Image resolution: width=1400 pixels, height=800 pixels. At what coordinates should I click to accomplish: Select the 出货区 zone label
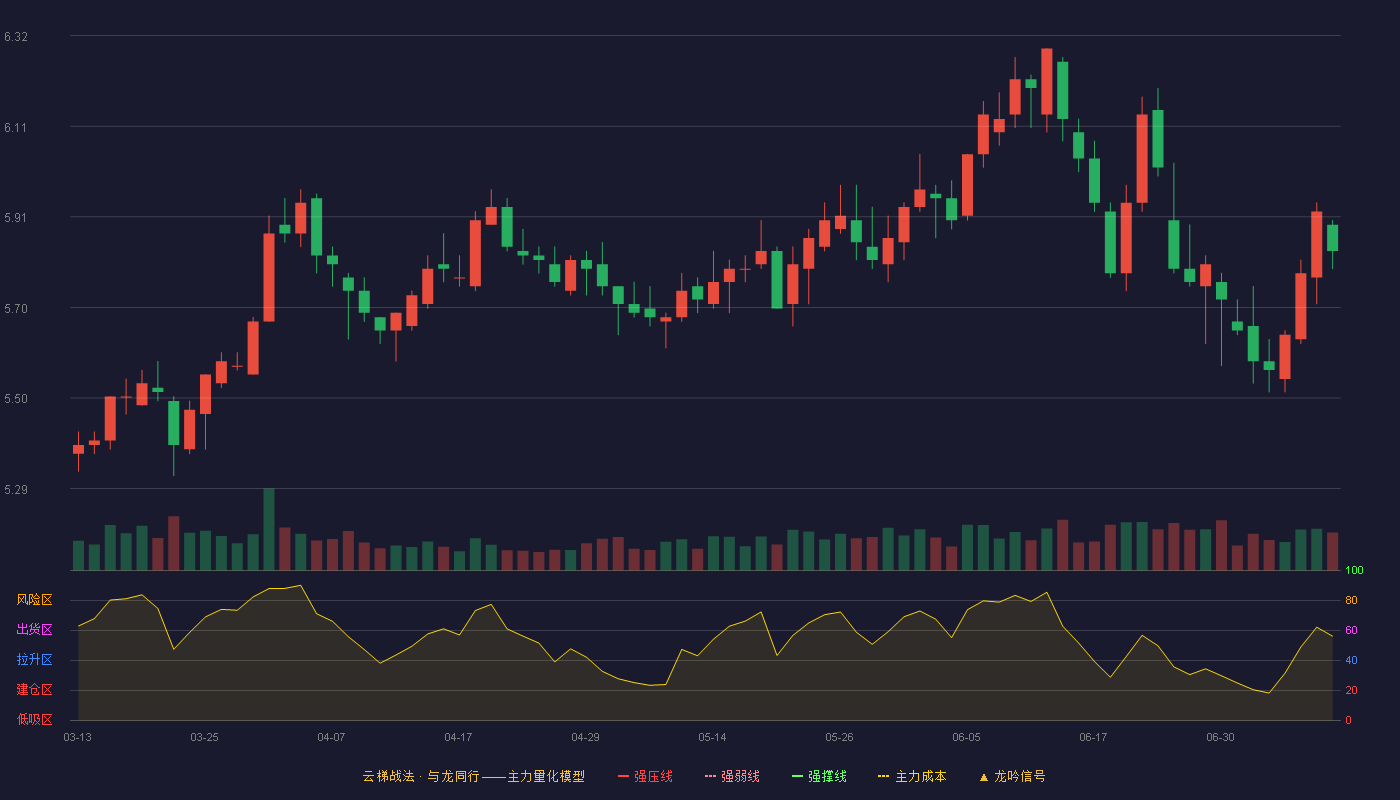[34, 630]
